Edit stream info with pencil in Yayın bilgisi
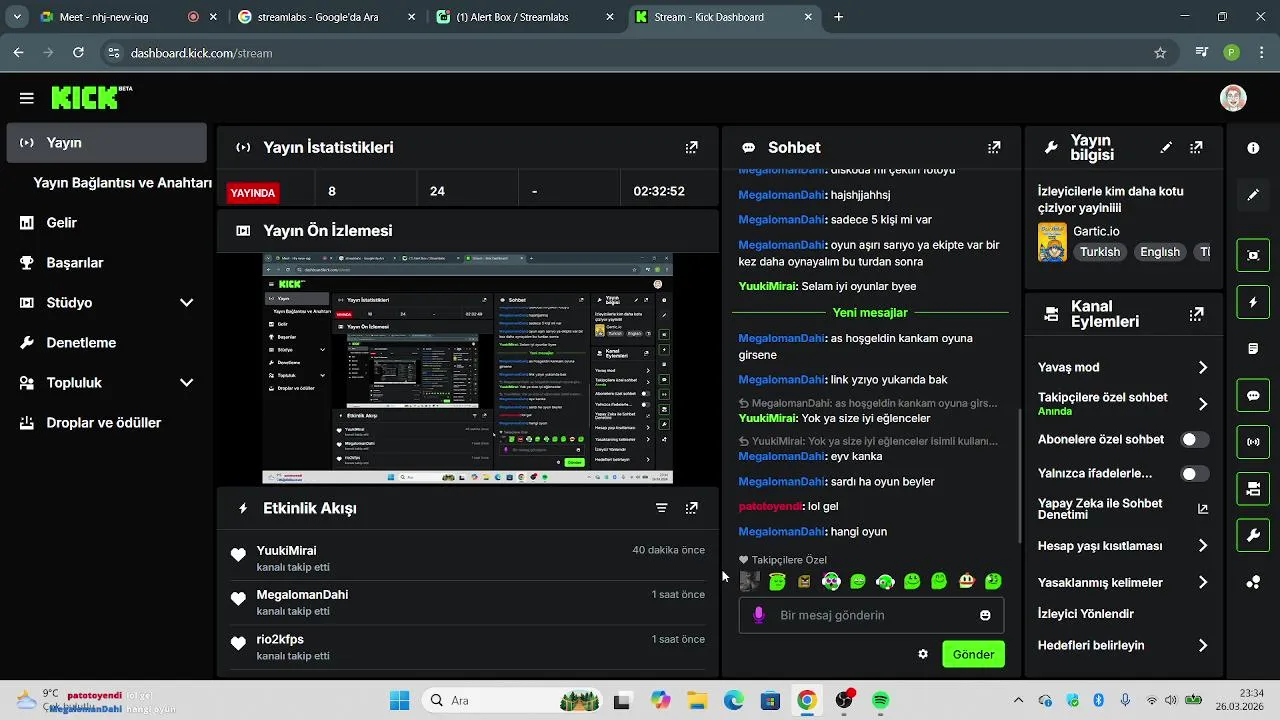Image resolution: width=1280 pixels, height=720 pixels. coord(1166,147)
